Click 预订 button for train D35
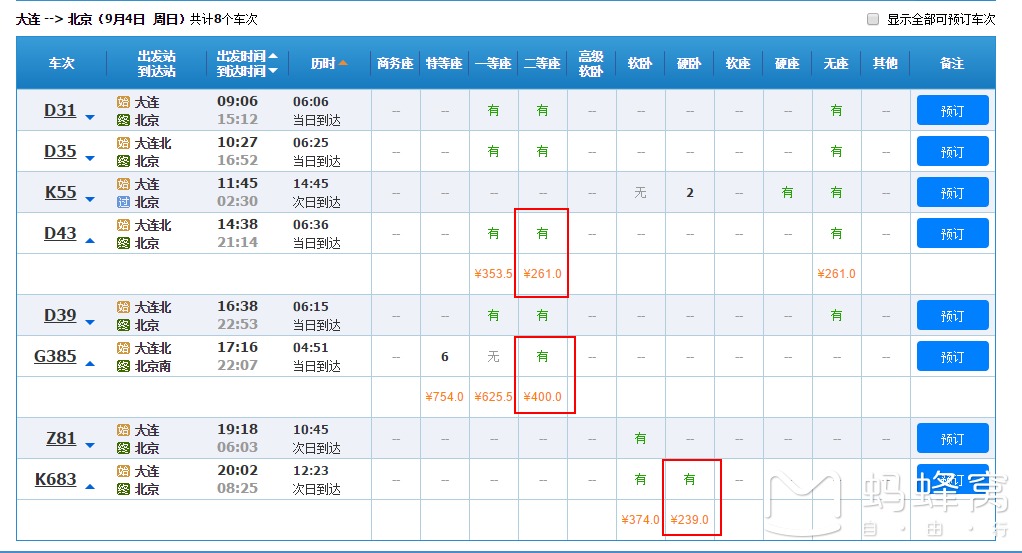 coord(952,151)
